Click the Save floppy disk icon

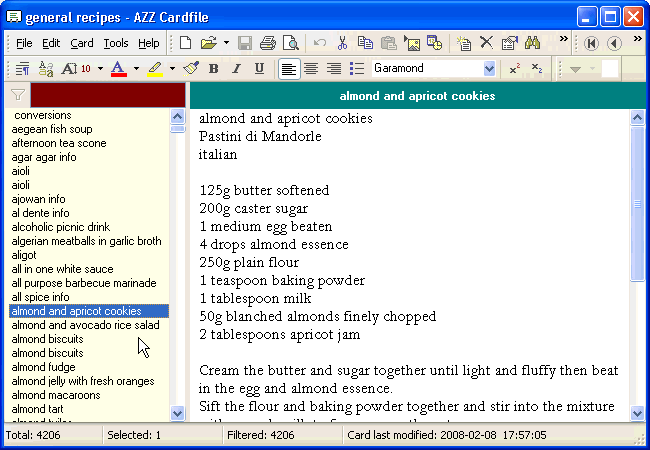pyautogui.click(x=245, y=43)
